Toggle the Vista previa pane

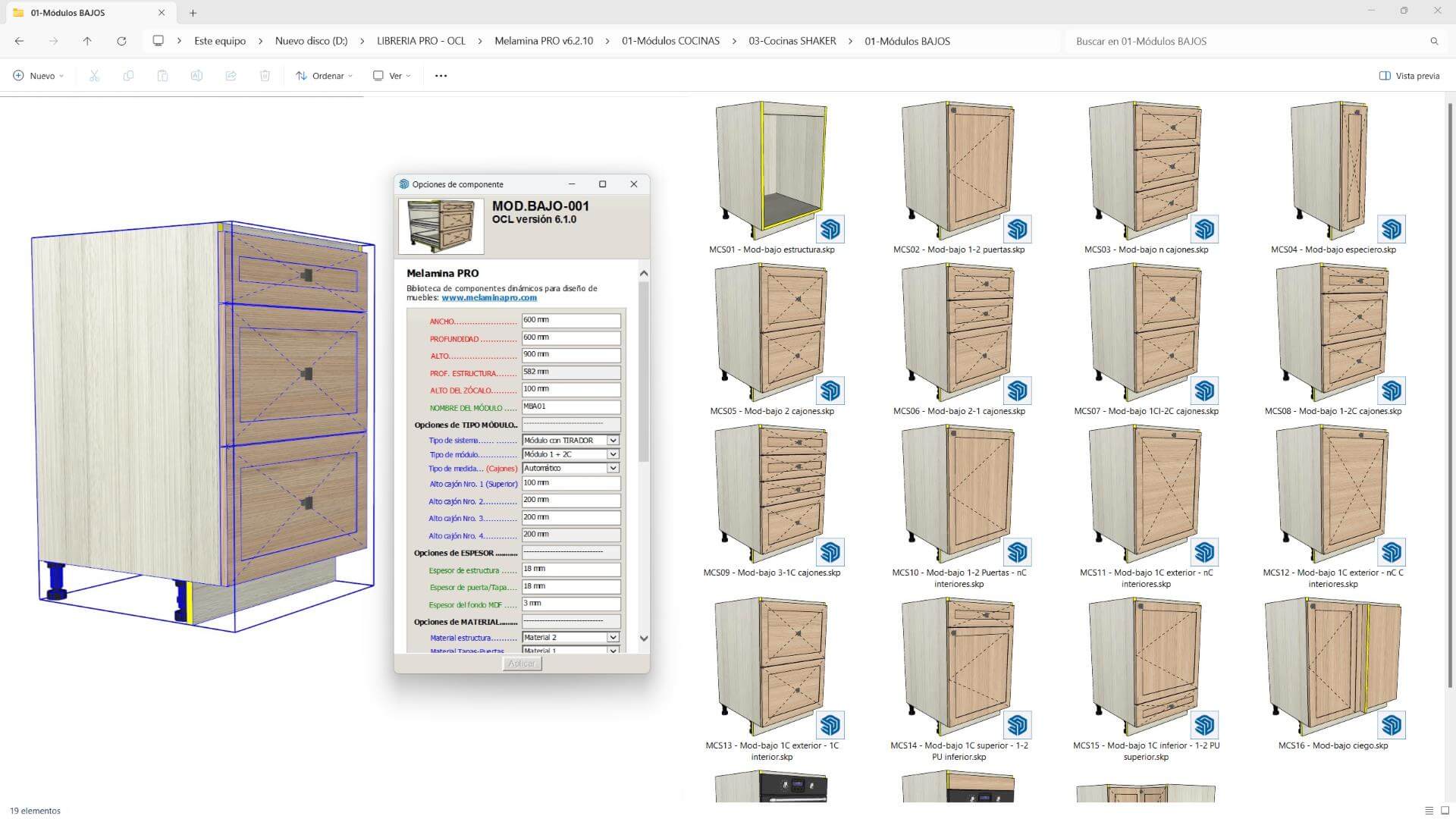pyautogui.click(x=1409, y=76)
